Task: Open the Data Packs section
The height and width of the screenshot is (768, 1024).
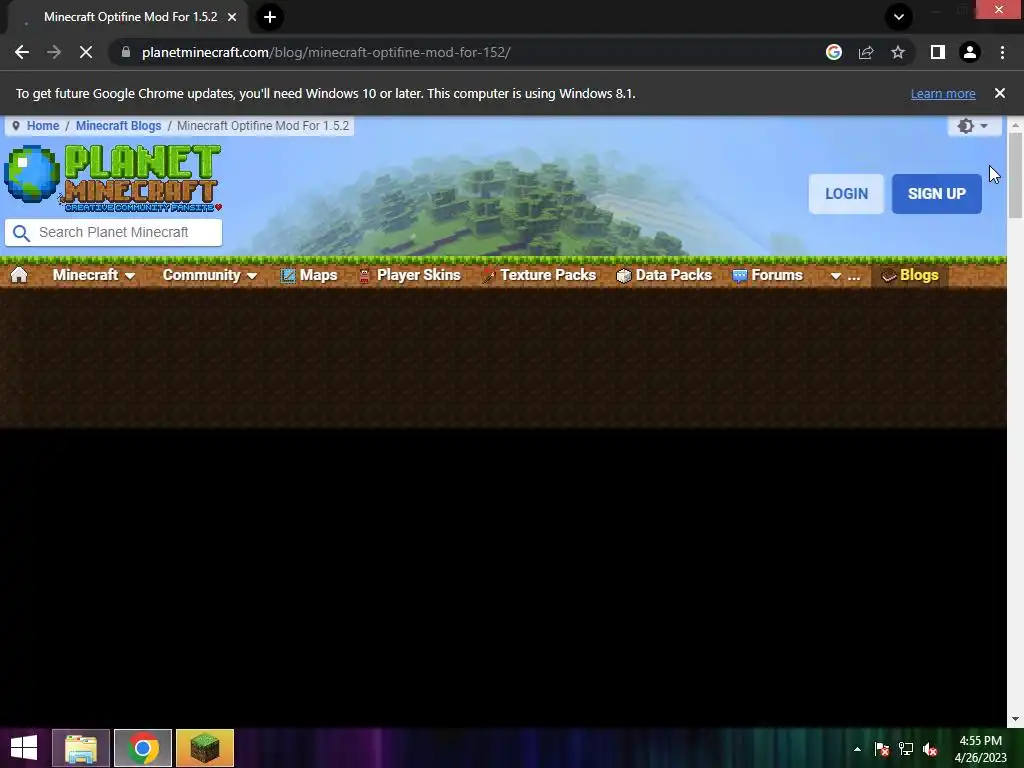Action: 664,275
